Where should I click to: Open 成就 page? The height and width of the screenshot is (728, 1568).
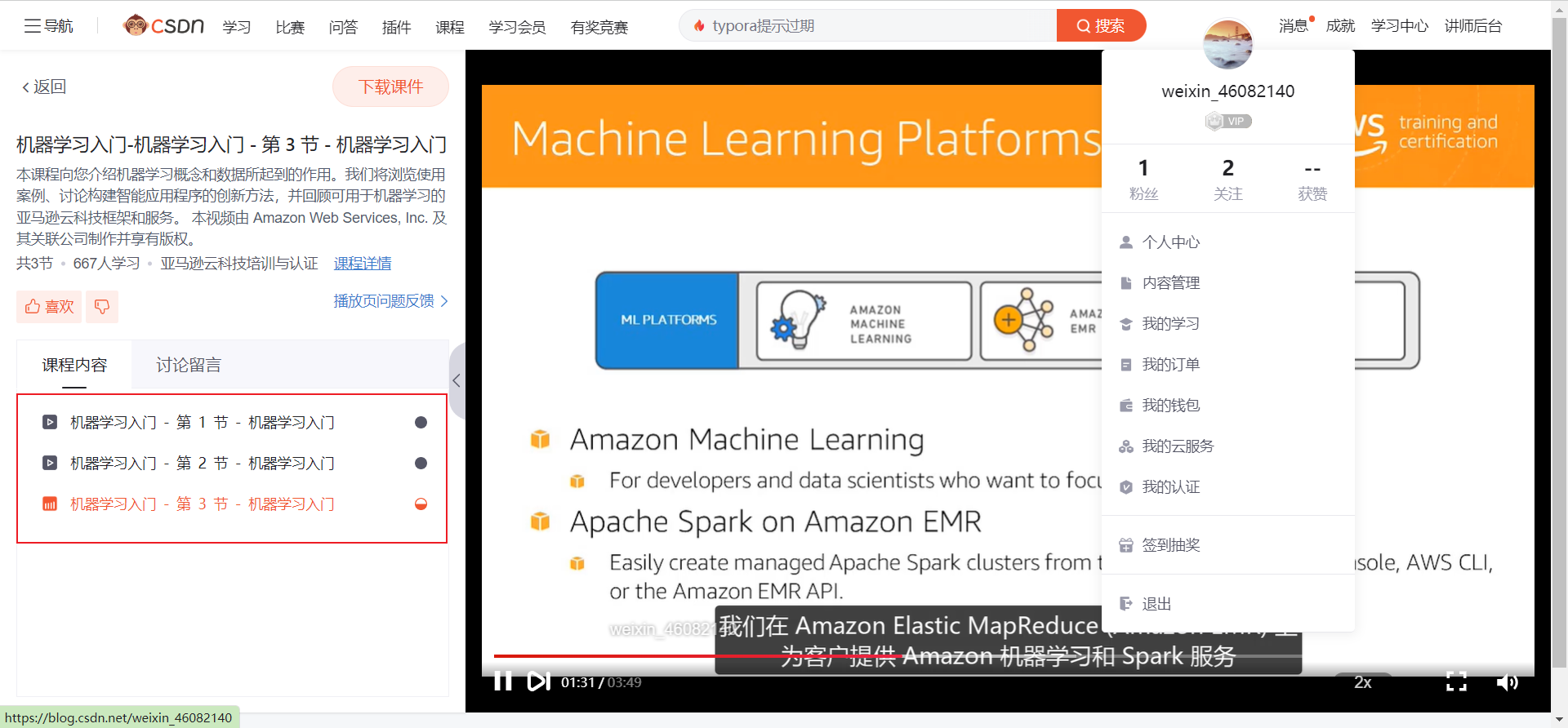[x=1340, y=25]
